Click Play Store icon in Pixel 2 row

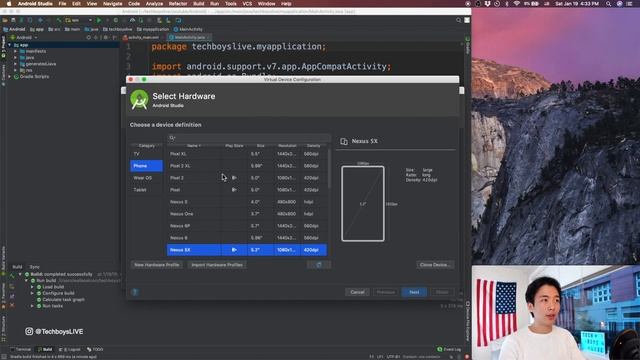click(x=234, y=178)
